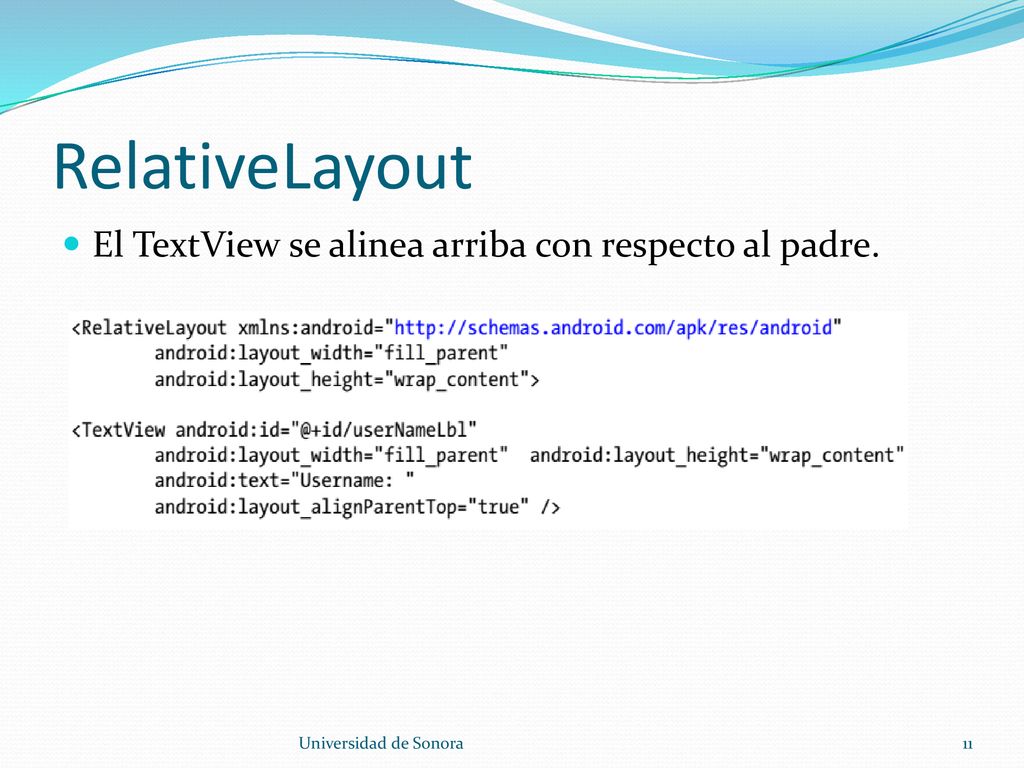Click the android:text="Username: " line
The image size is (1024, 768).
(284, 481)
